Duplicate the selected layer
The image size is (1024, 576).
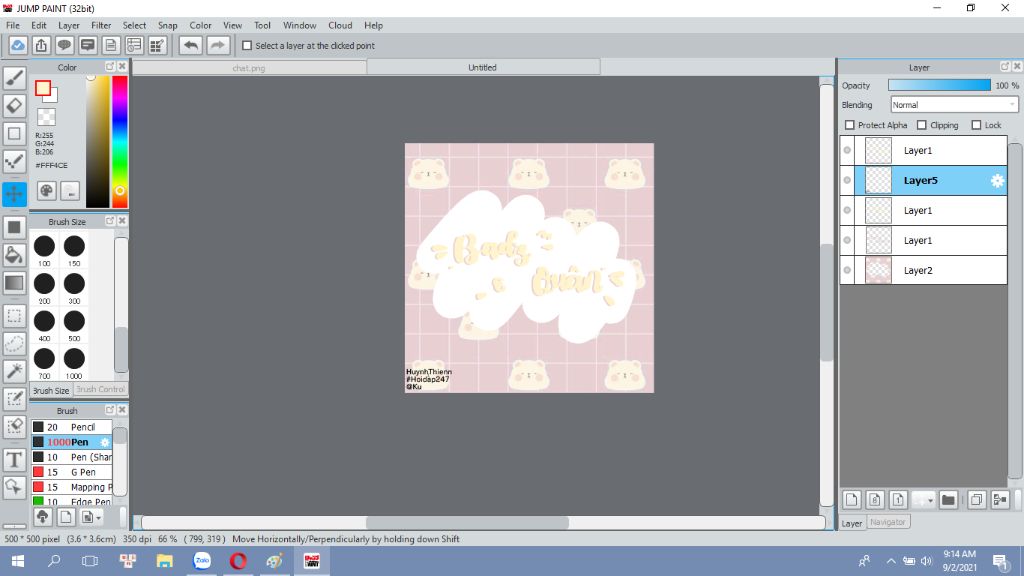click(976, 500)
